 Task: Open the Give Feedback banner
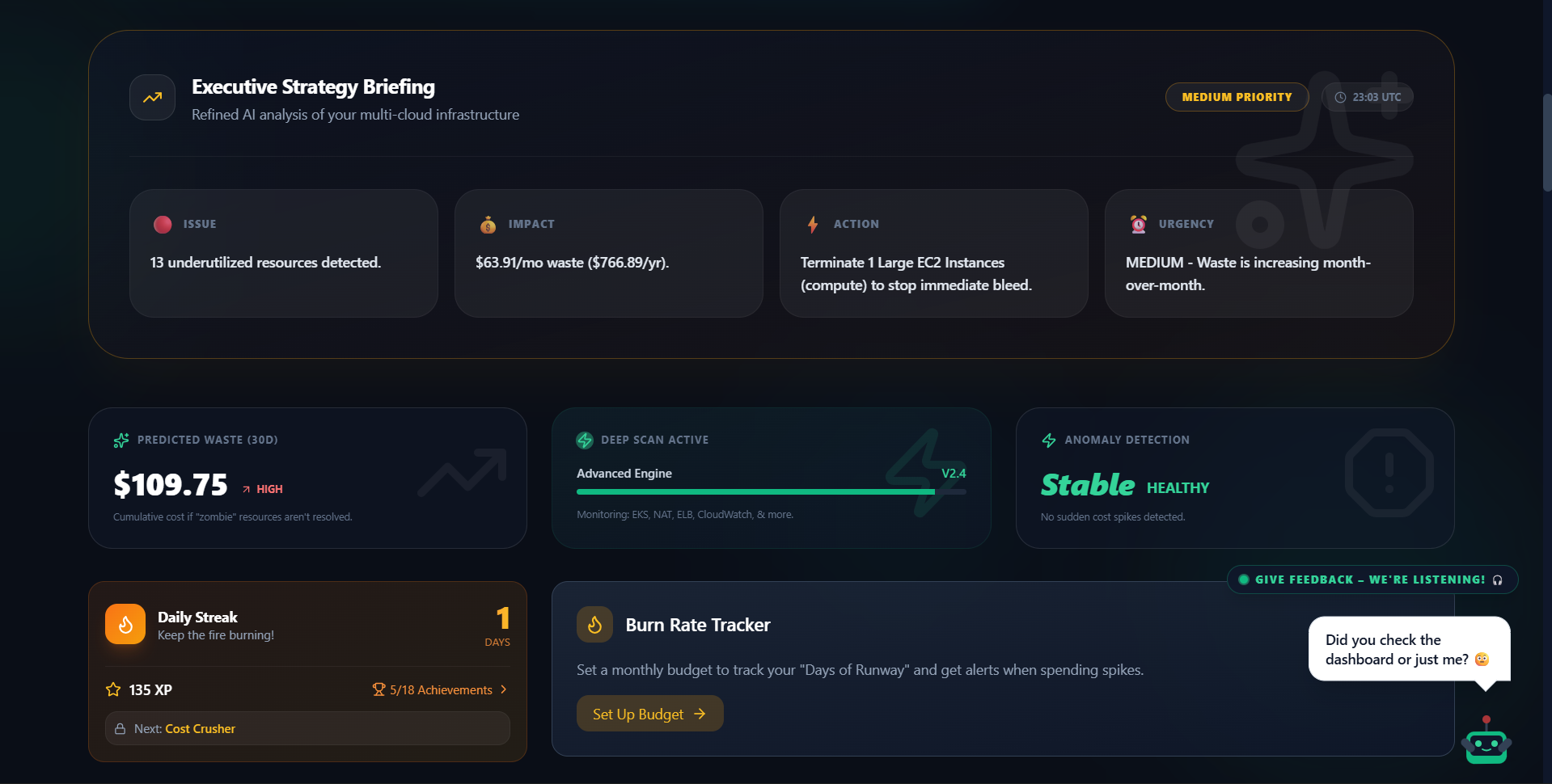[x=1372, y=580]
